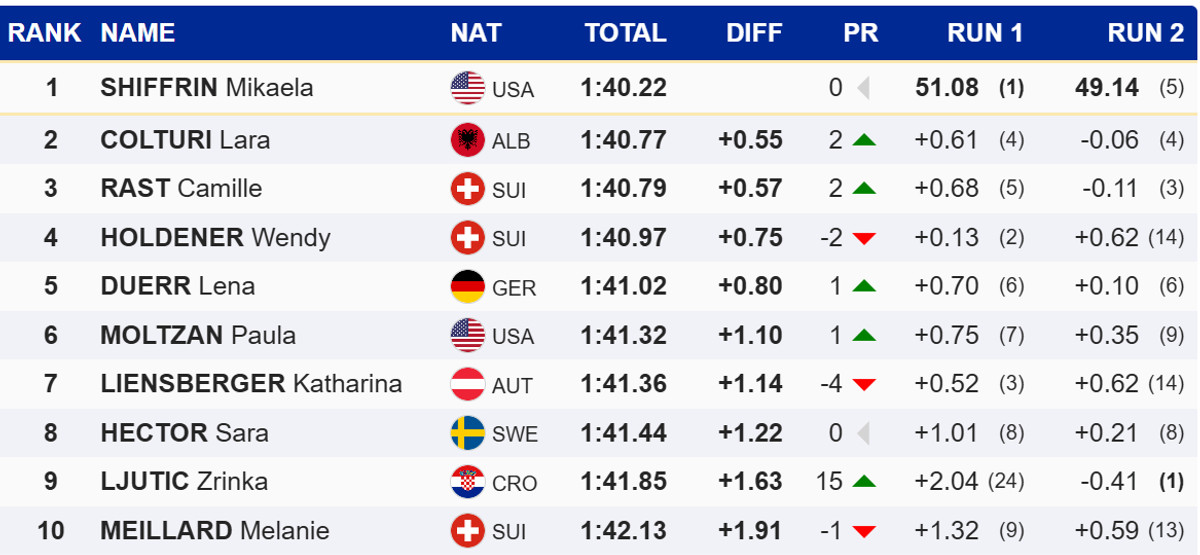This screenshot has height=555, width=1200.
Task: Click the USA flag beside Shiffrin
Action: [467, 88]
